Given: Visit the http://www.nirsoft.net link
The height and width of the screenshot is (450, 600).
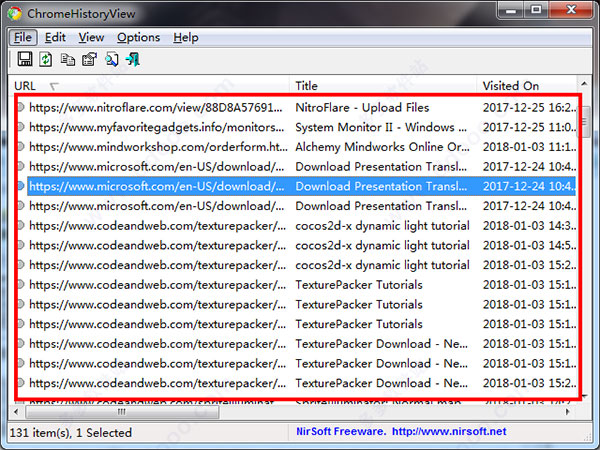Looking at the screenshot, I should pos(449,432).
